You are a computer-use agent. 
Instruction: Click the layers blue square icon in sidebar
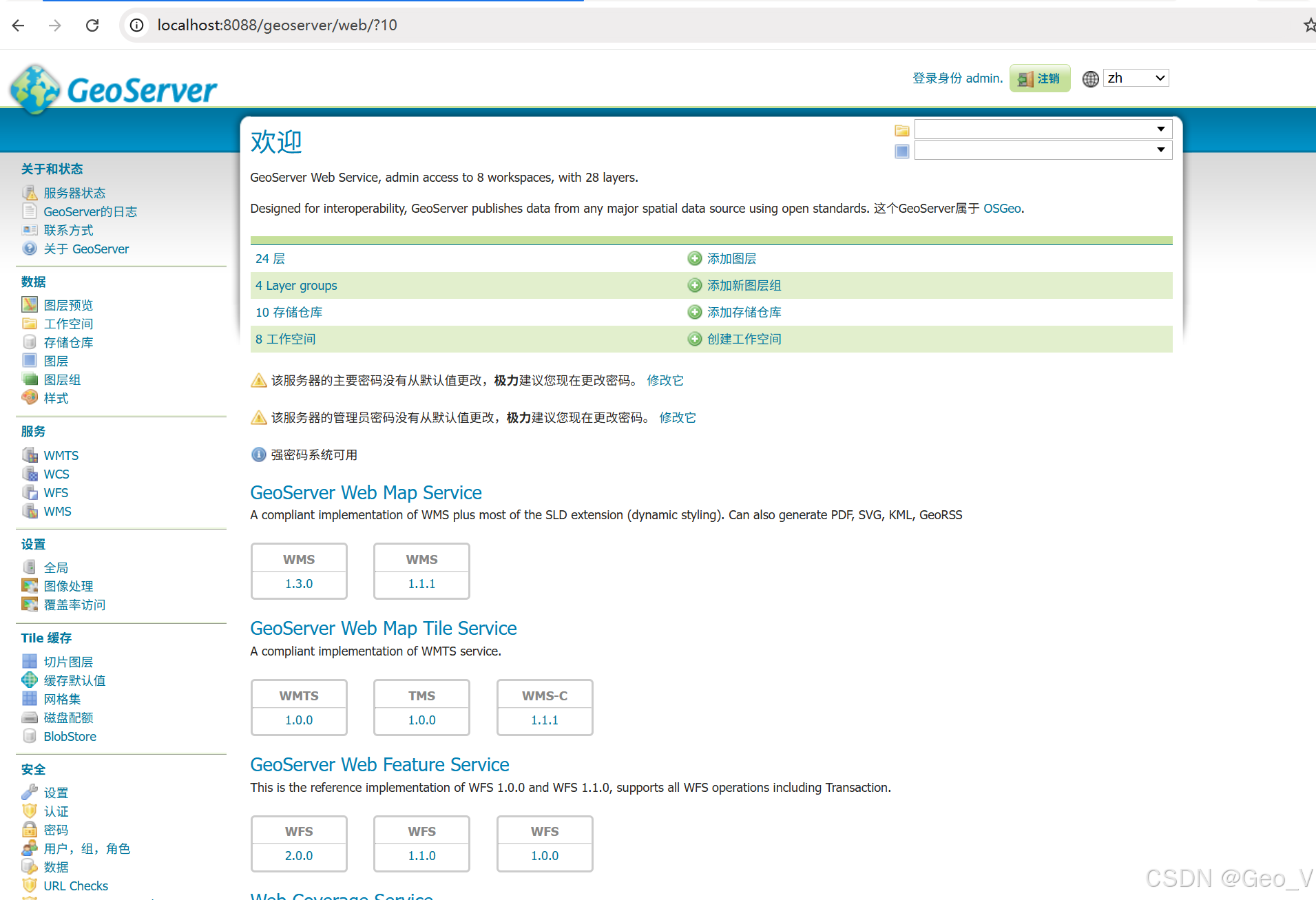click(x=30, y=360)
